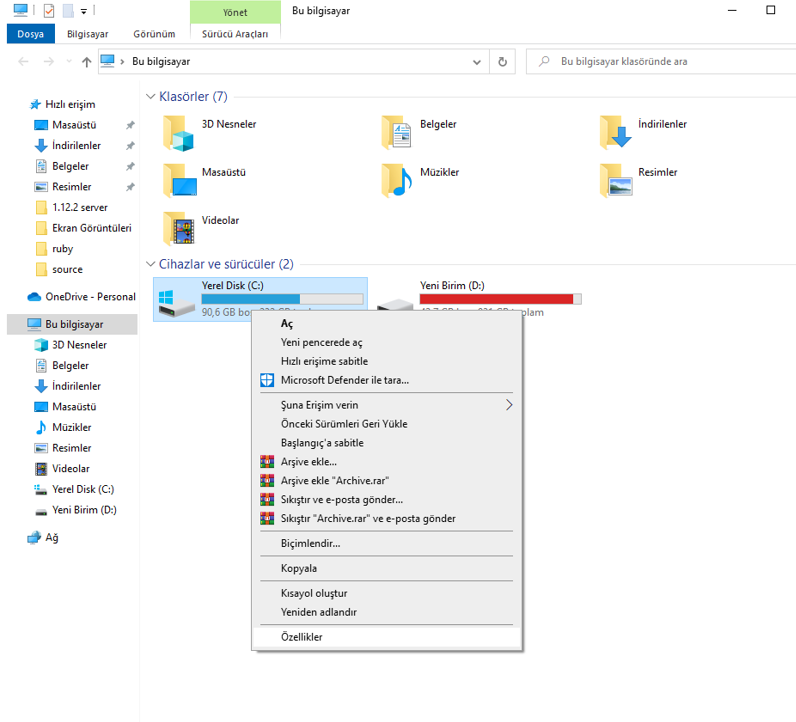This screenshot has height=722, width=796.
Task: Select Yerel Disk (C:) in sidebar
Action: click(x=72, y=489)
